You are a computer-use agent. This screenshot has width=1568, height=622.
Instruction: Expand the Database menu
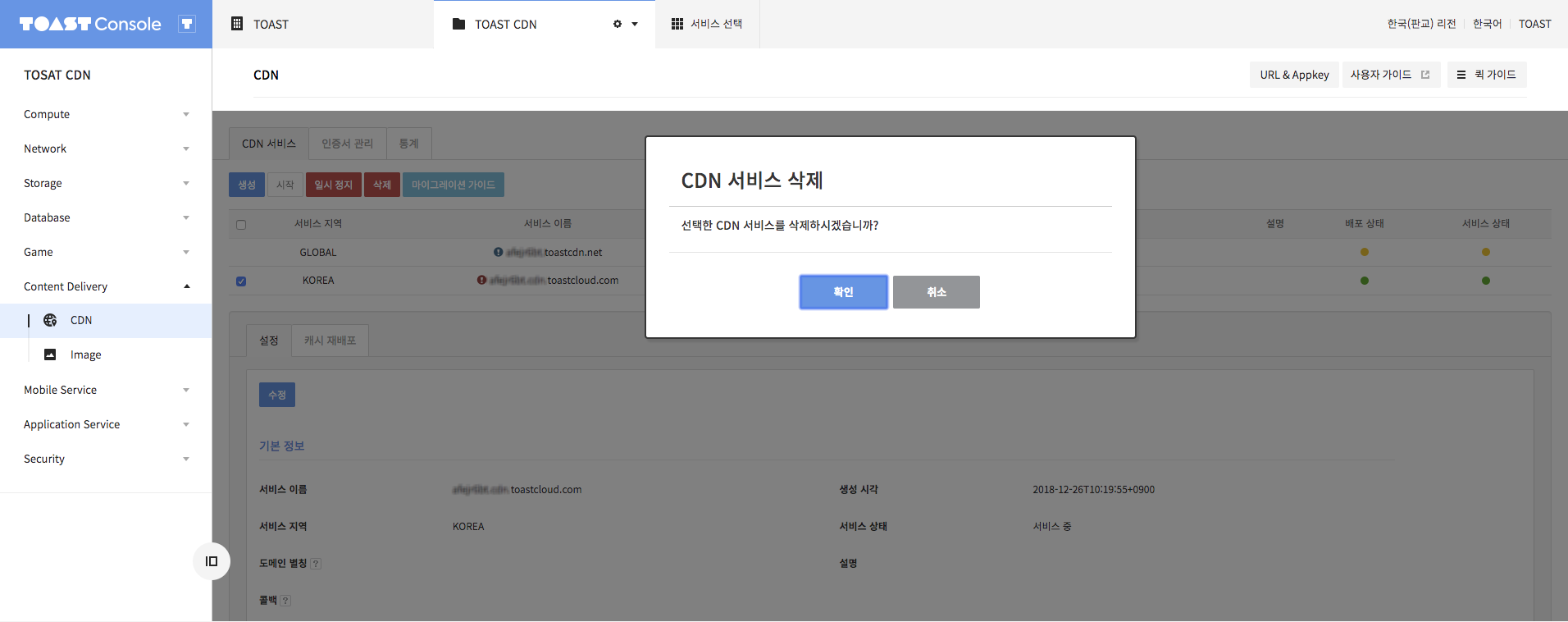106,217
